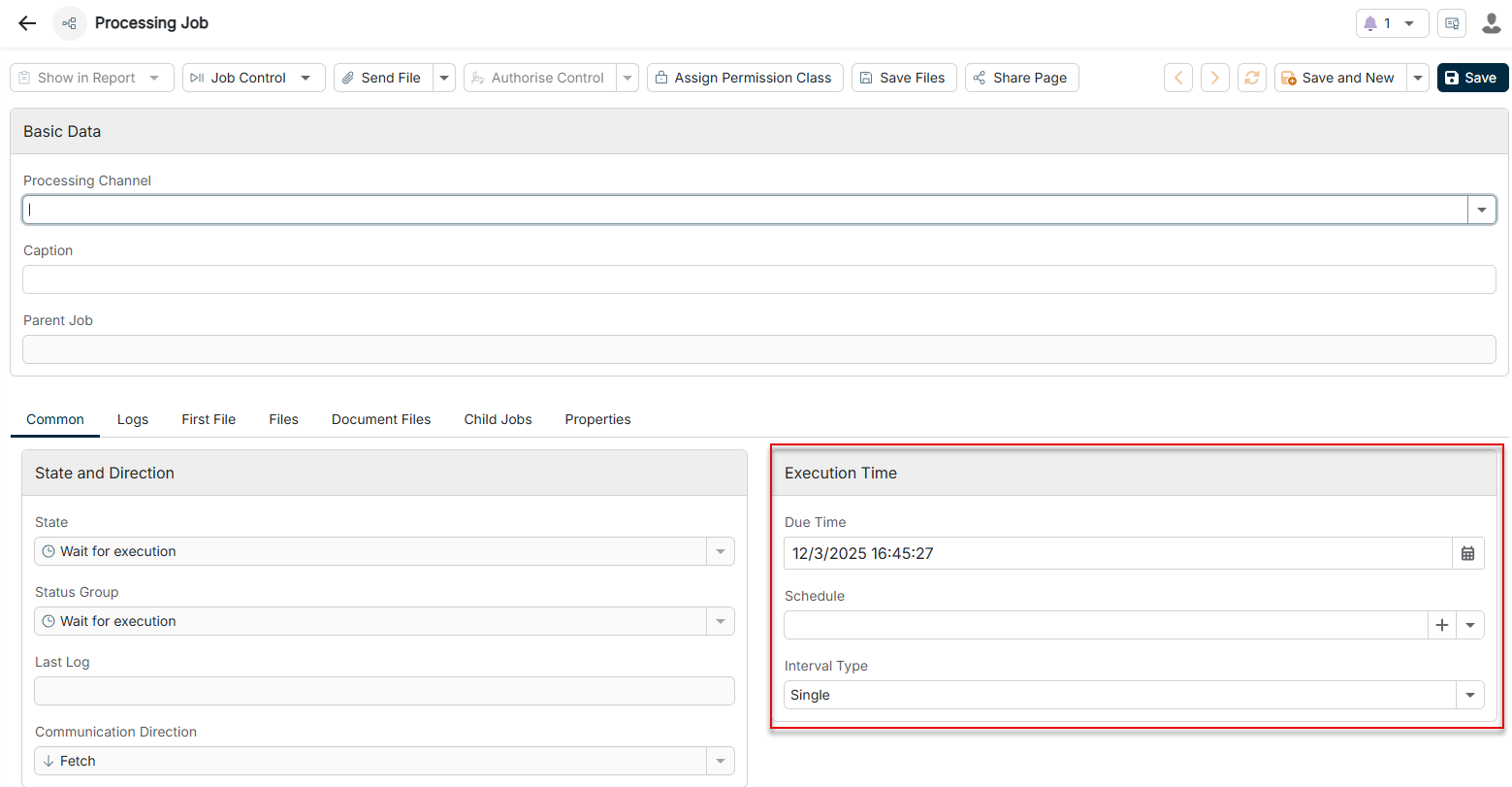The height and width of the screenshot is (787, 1512).
Task: Click the Save Files button
Action: click(x=904, y=78)
